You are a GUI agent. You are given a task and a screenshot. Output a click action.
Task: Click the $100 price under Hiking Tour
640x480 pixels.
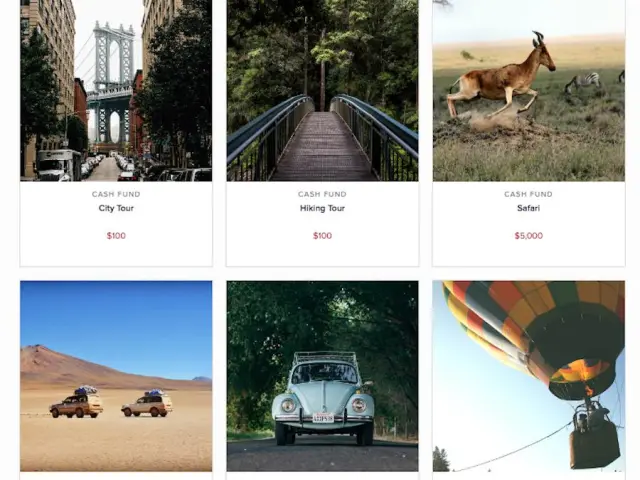322,236
